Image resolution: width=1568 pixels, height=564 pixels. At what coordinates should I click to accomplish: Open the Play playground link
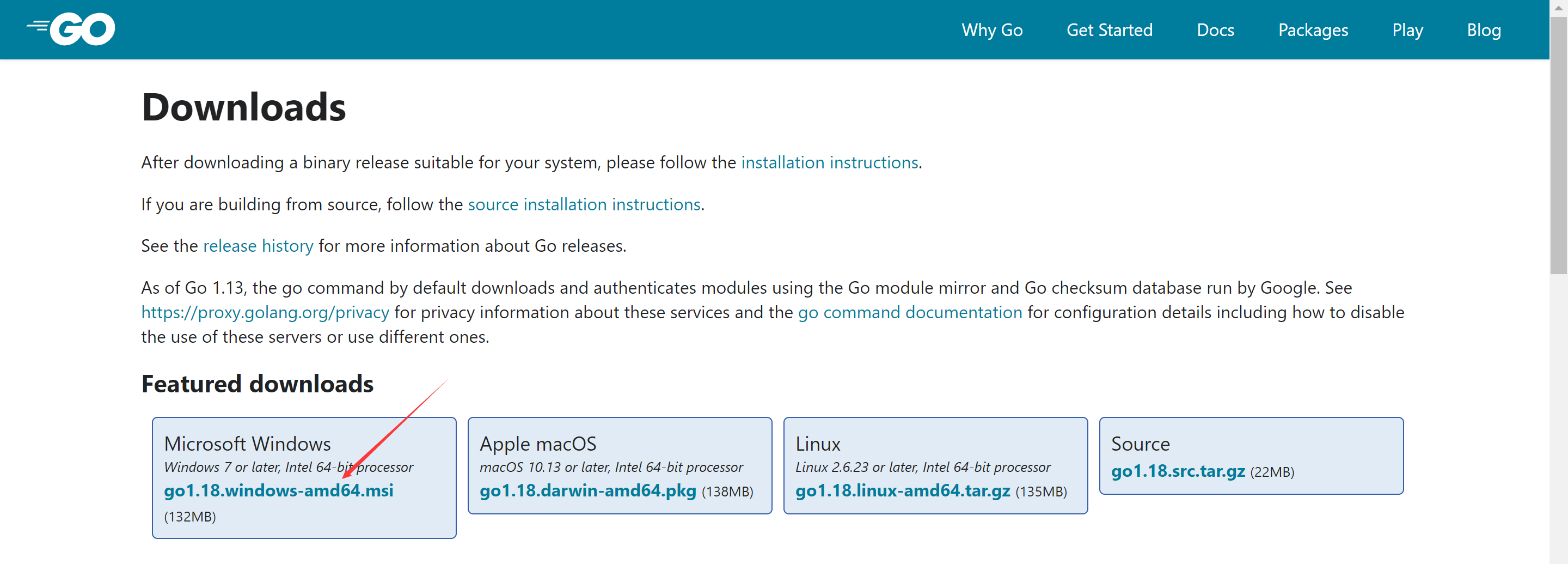[1407, 30]
